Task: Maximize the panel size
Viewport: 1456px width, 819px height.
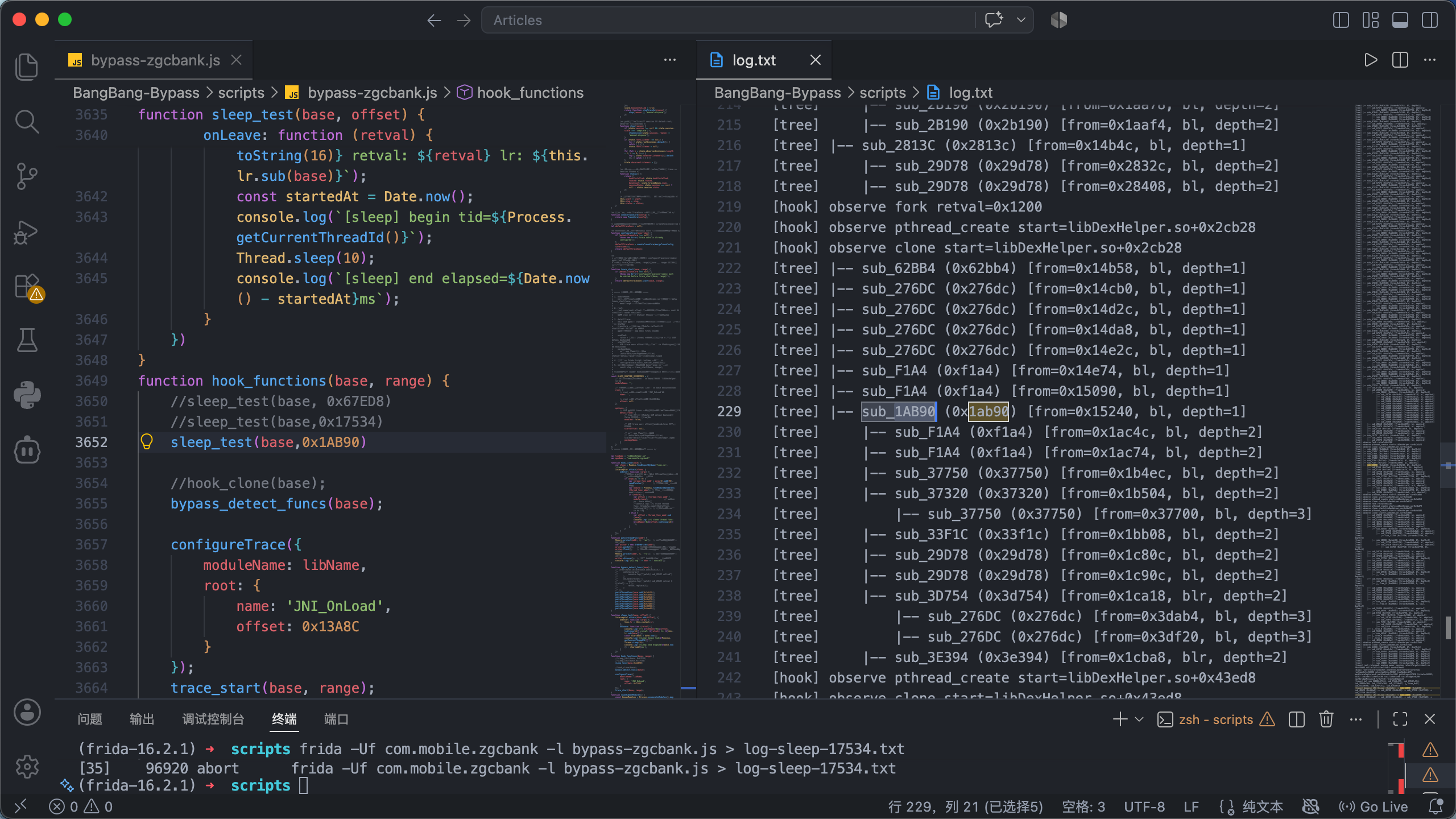Action: click(1400, 719)
